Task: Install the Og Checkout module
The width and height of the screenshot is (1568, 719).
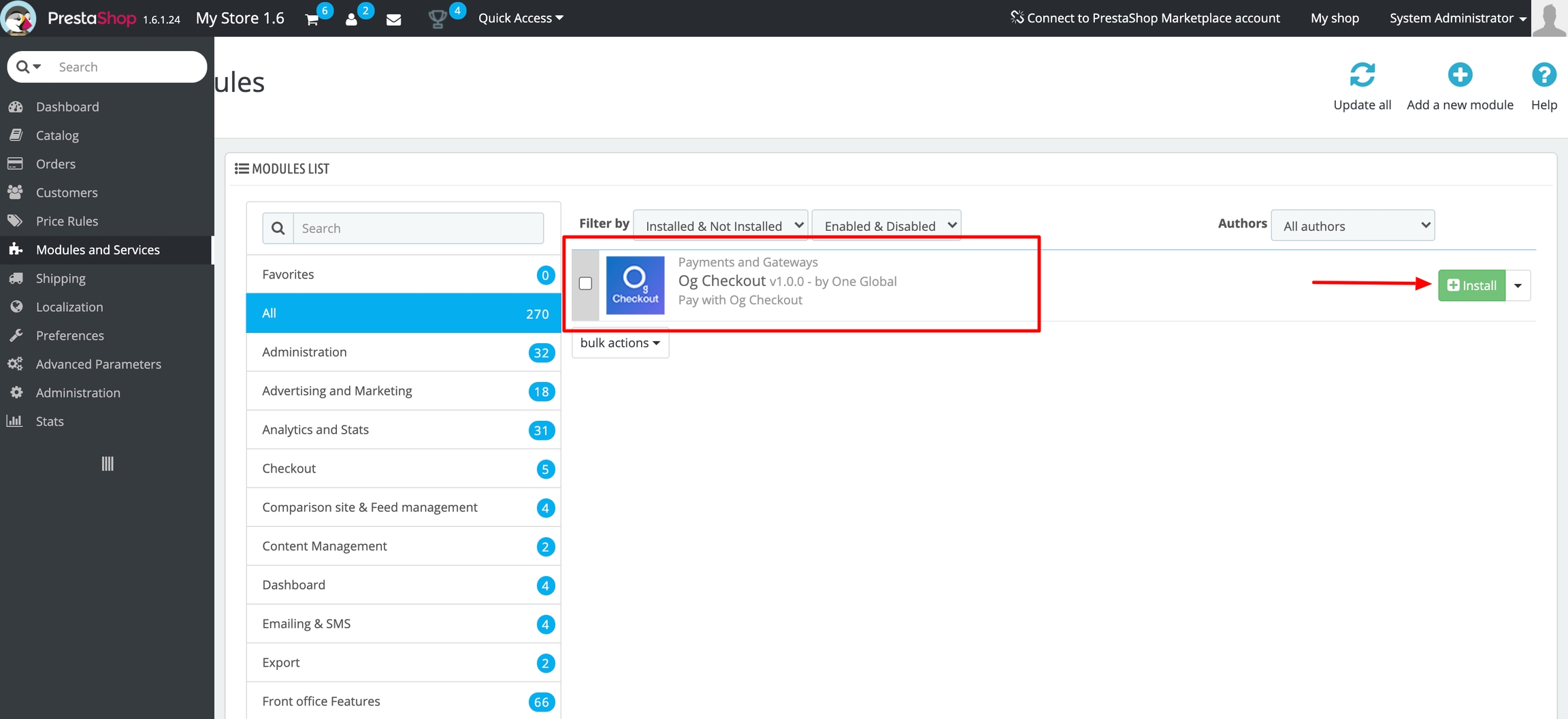Action: pyautogui.click(x=1471, y=286)
